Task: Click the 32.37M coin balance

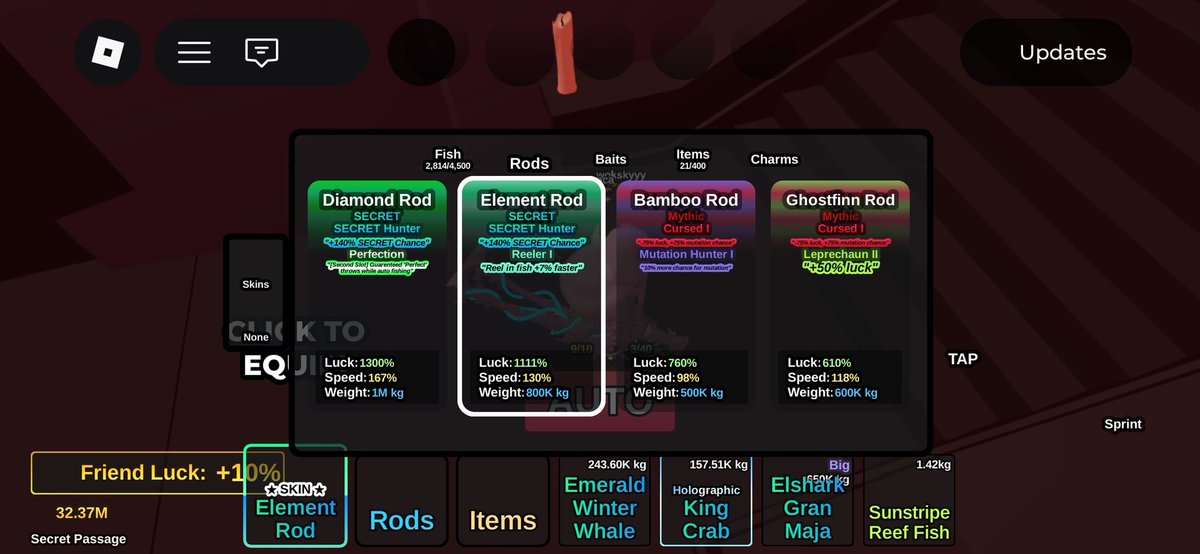Action: tap(82, 513)
